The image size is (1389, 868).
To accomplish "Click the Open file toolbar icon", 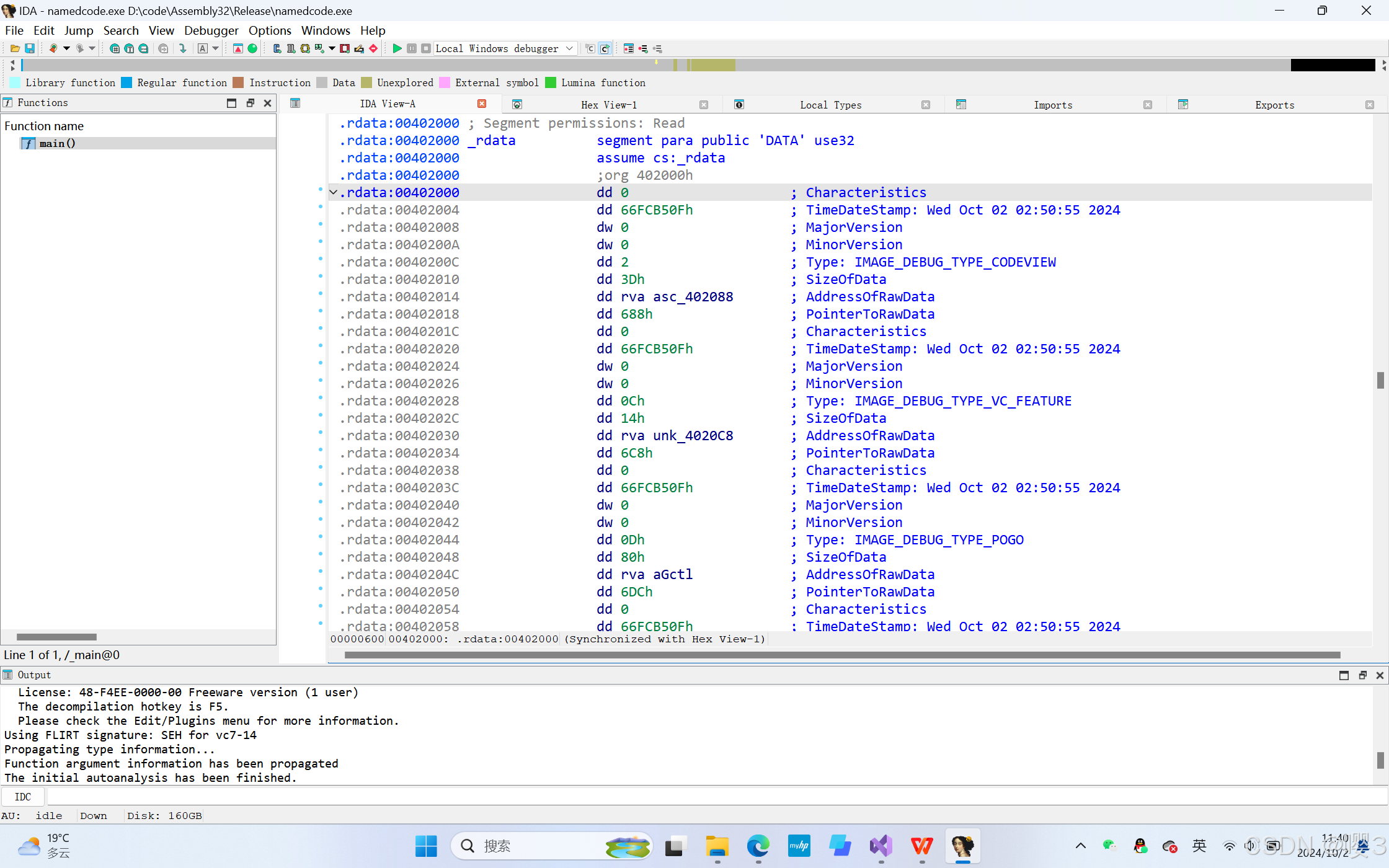I will 15,48.
